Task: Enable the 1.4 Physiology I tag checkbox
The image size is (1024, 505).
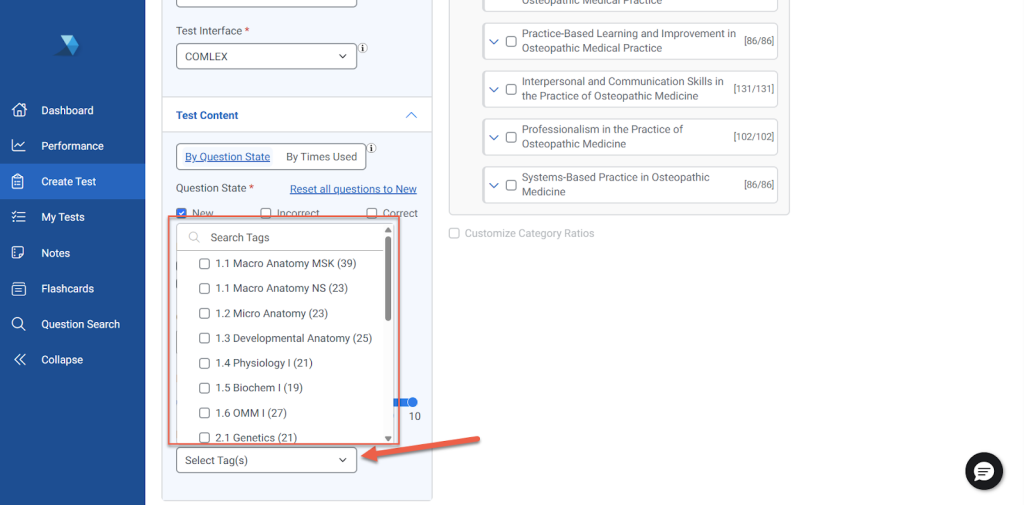Action: coord(205,363)
